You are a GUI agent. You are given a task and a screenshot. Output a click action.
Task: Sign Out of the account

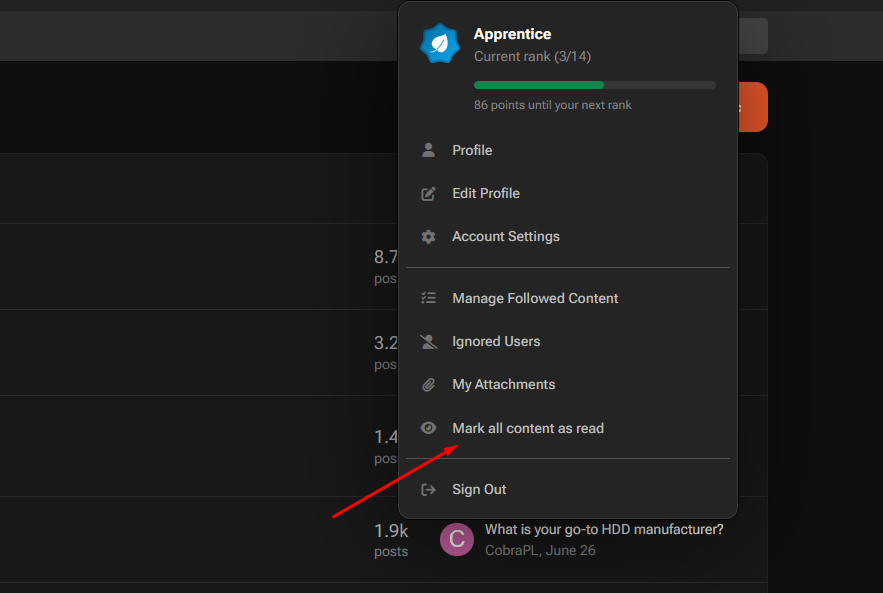pyautogui.click(x=568, y=489)
